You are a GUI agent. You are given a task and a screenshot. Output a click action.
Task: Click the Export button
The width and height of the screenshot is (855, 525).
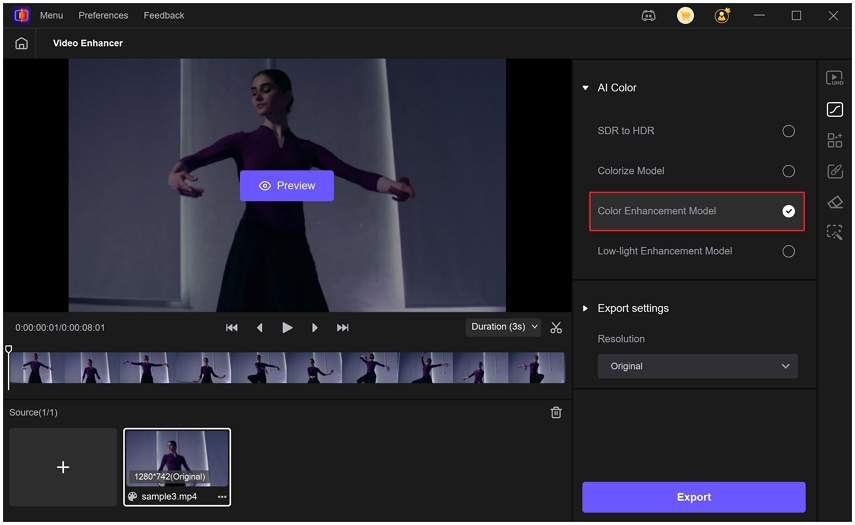694,497
